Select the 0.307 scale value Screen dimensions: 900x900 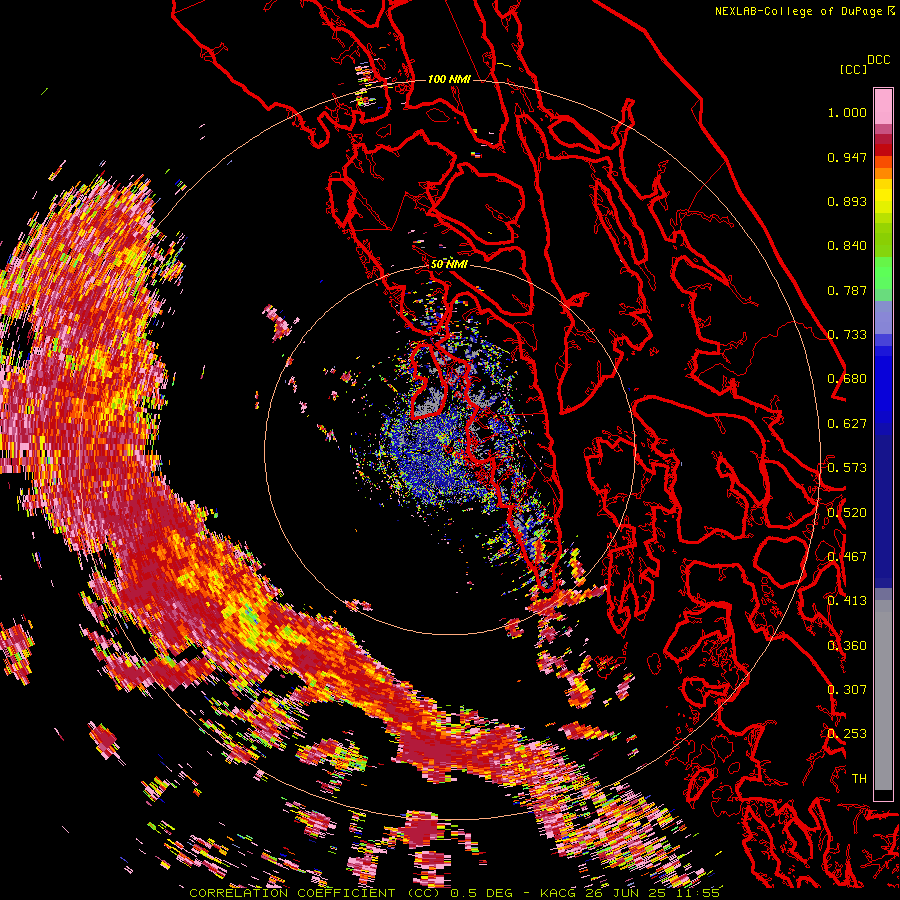pos(847,690)
